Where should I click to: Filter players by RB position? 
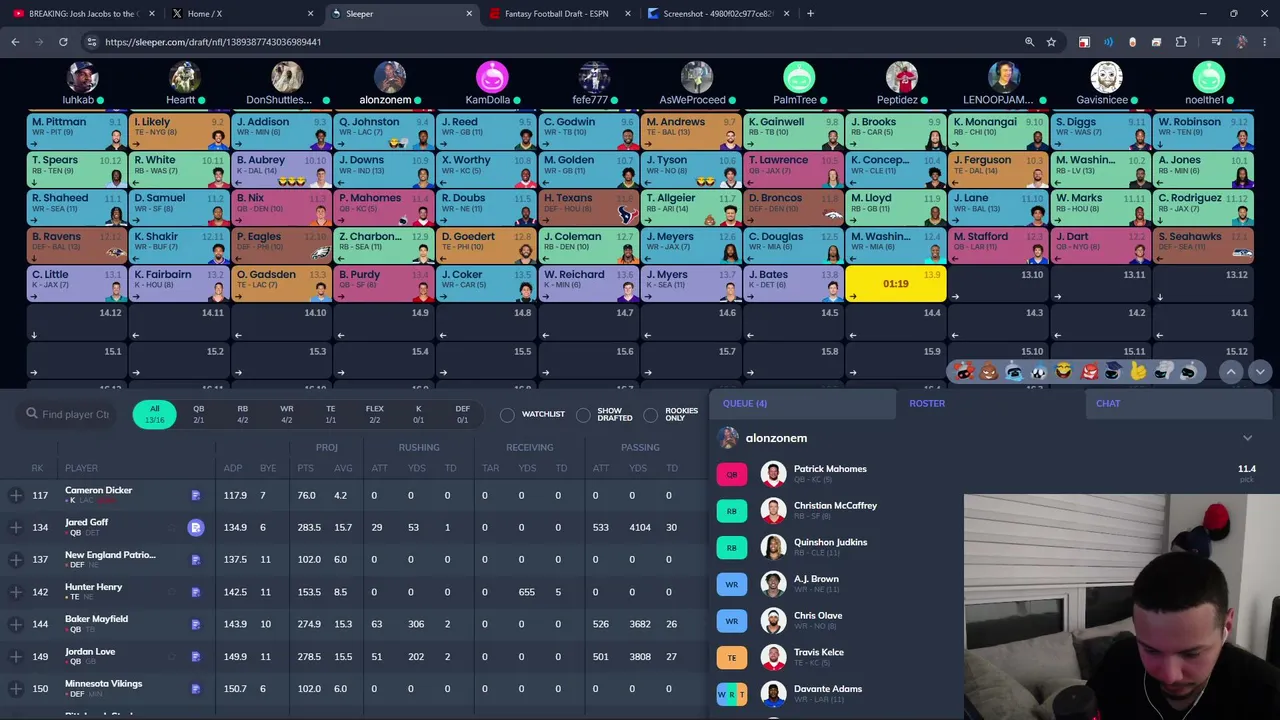(x=242, y=414)
